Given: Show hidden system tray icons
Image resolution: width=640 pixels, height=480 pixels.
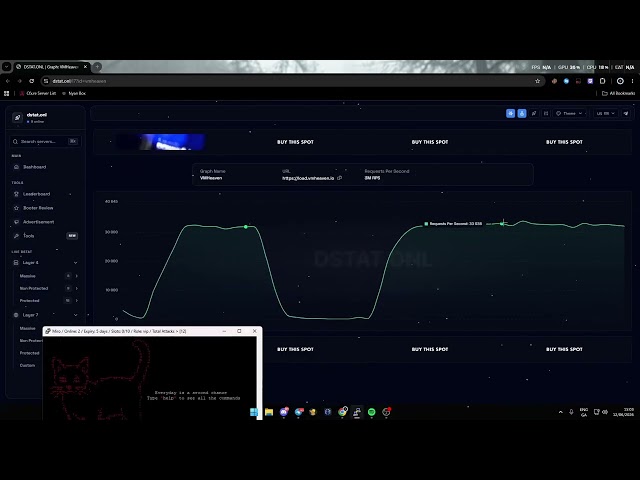Looking at the screenshot, I should pos(560,412).
